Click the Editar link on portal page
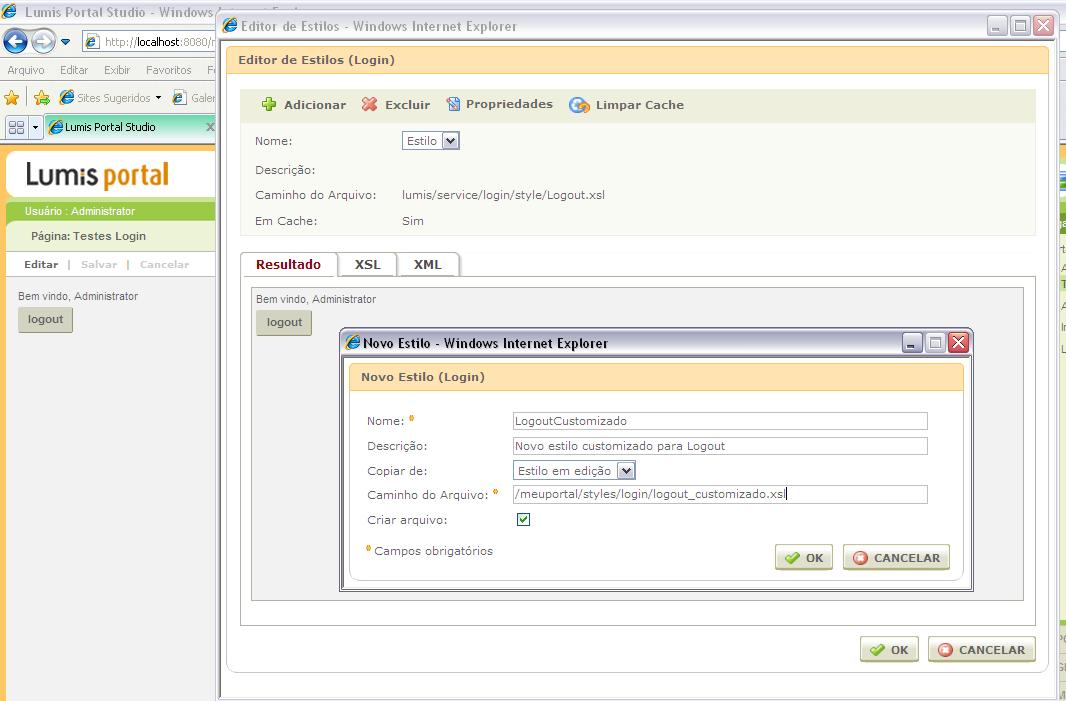1066x701 pixels. (x=41, y=264)
